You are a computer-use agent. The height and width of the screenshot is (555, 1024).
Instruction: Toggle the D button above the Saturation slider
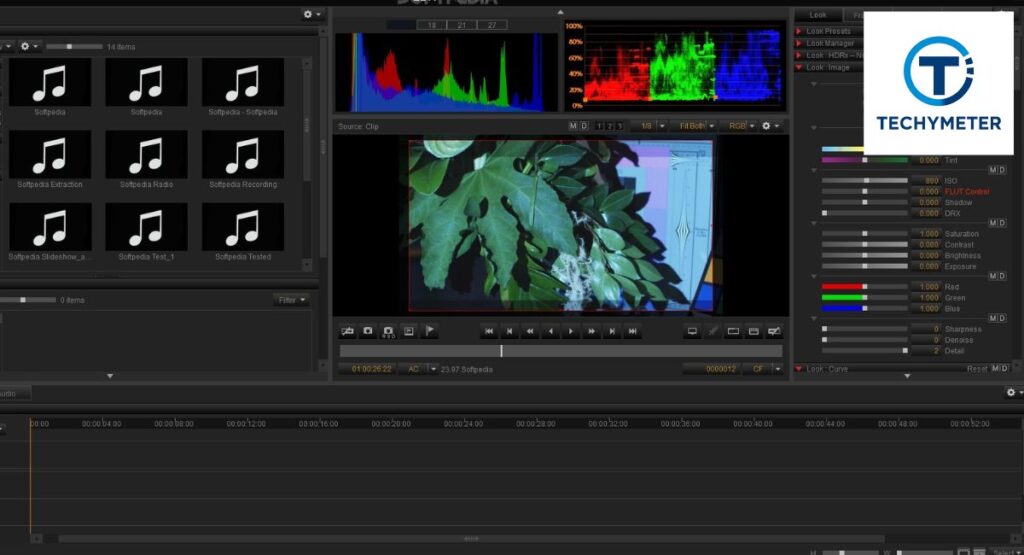[1002, 223]
